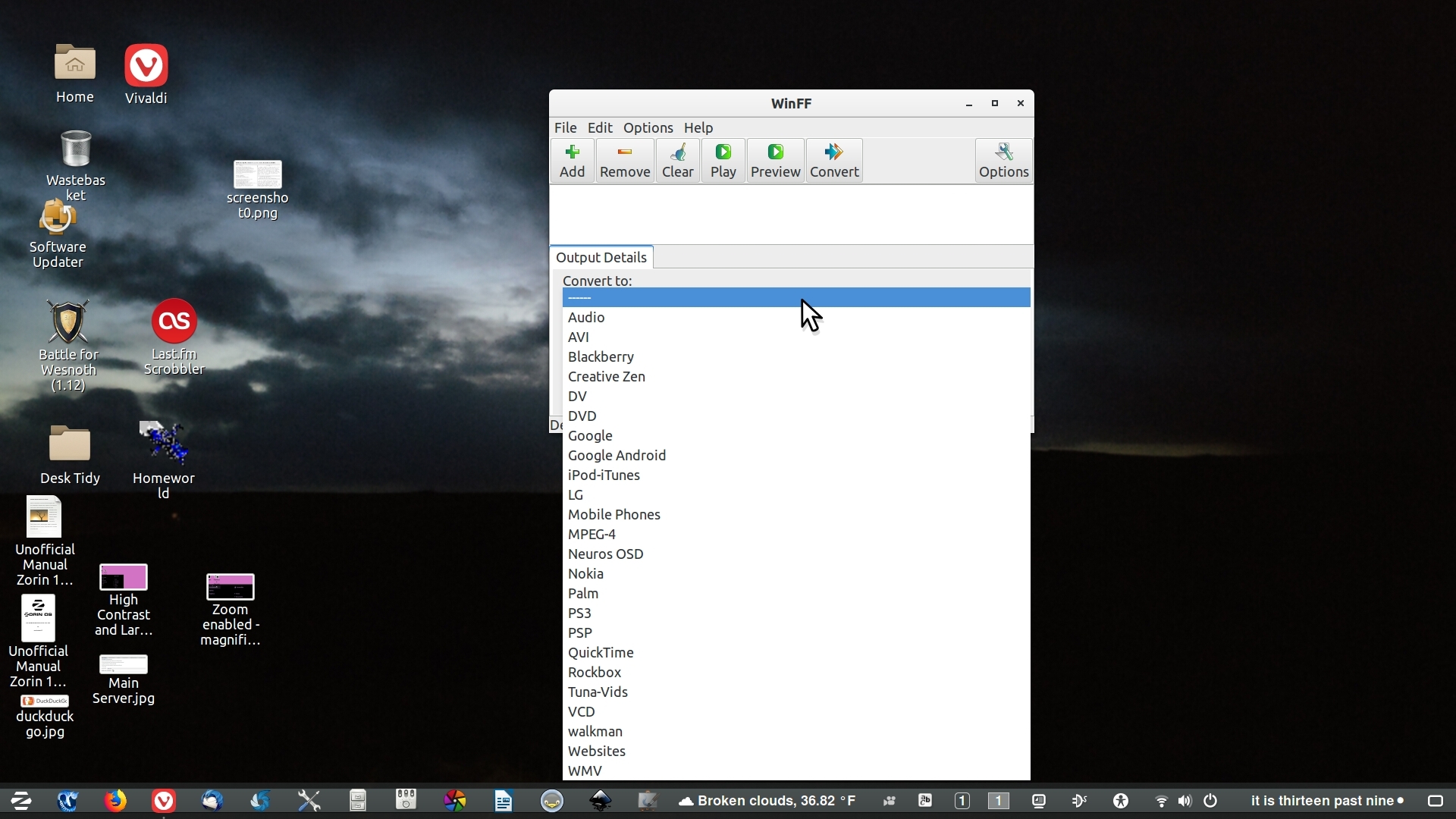Click the Add file icon in toolbar

click(x=571, y=160)
